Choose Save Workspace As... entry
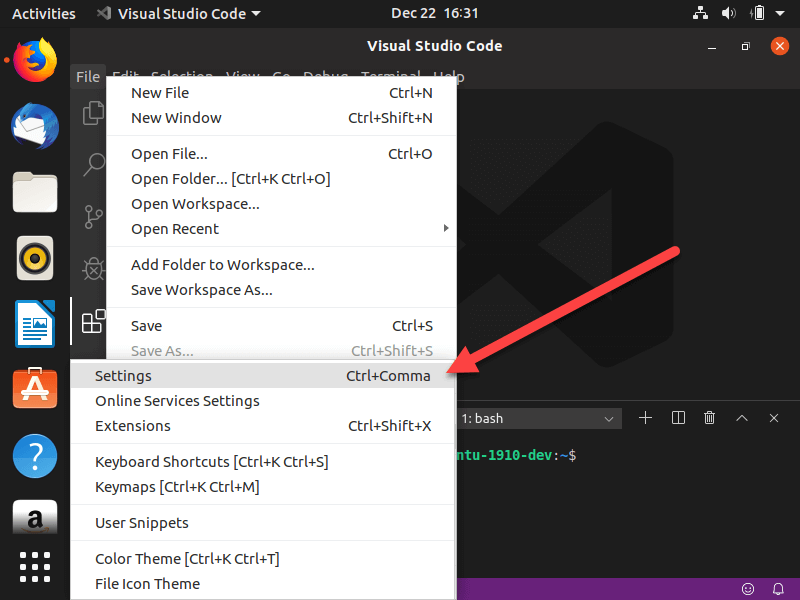 pos(281,290)
